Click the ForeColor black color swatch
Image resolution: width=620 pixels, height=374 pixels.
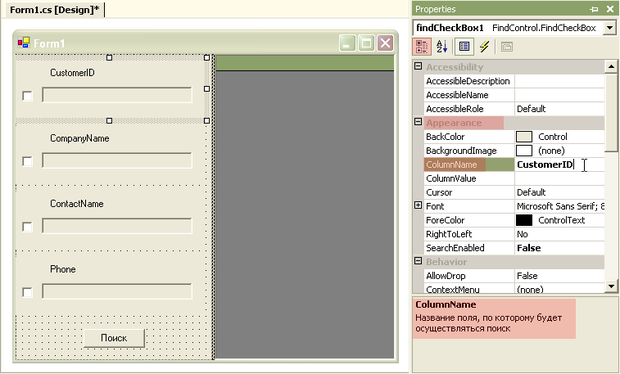524,220
